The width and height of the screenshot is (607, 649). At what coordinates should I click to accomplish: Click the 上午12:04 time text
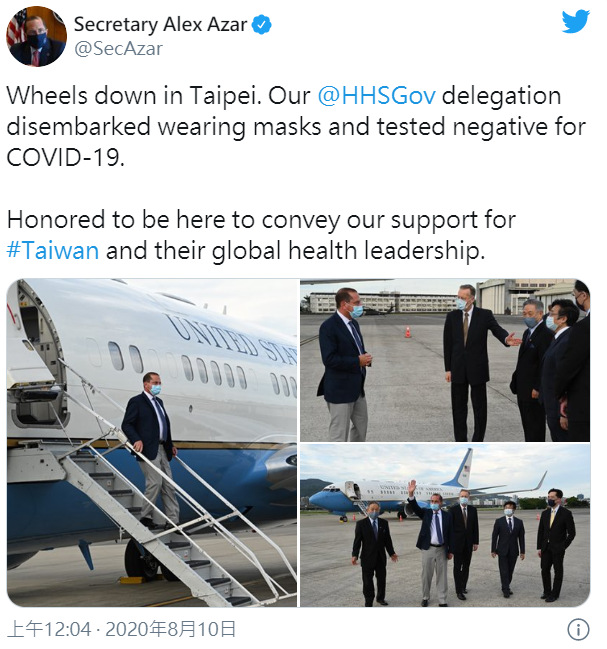click(49, 630)
